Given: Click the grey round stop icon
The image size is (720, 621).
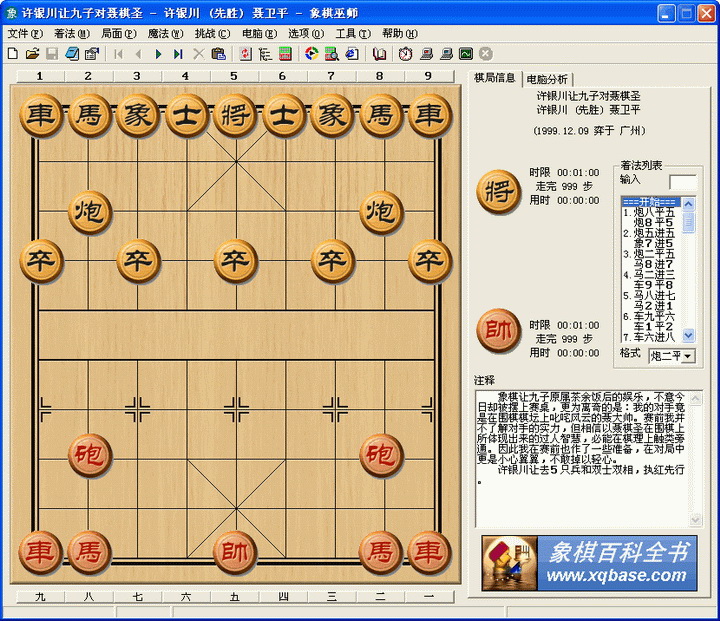Looking at the screenshot, I should click(x=486, y=54).
